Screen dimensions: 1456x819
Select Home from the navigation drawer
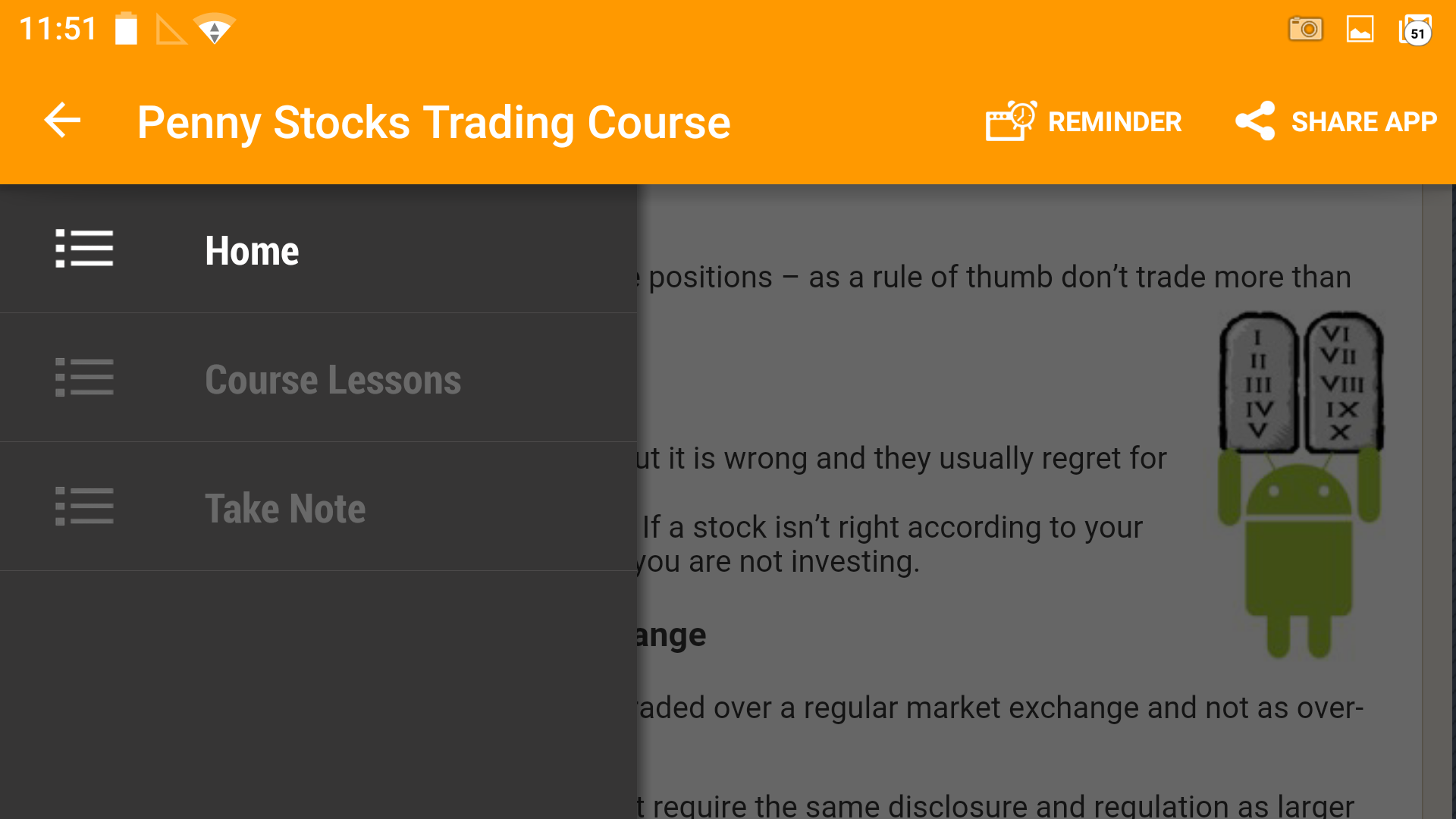(251, 250)
